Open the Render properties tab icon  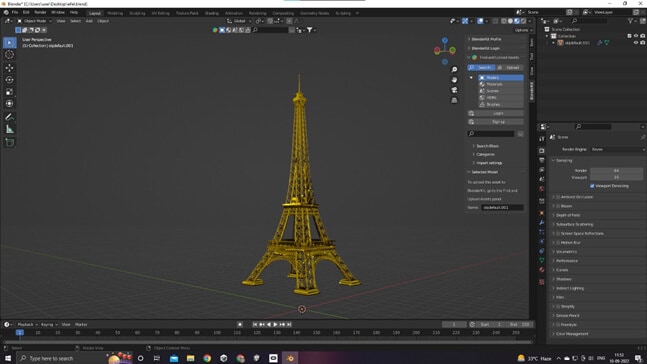pyautogui.click(x=542, y=151)
